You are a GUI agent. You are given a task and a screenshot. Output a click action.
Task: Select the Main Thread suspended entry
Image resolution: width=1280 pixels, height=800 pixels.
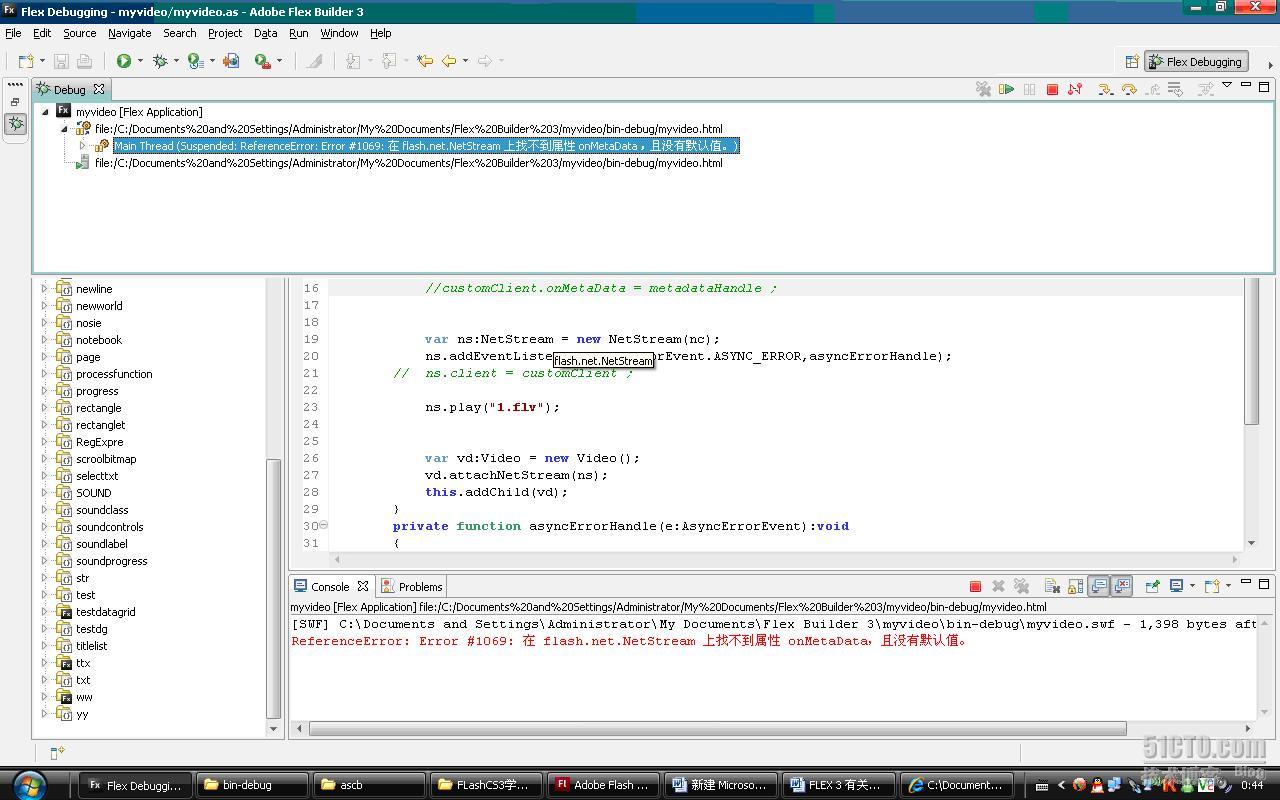click(426, 146)
